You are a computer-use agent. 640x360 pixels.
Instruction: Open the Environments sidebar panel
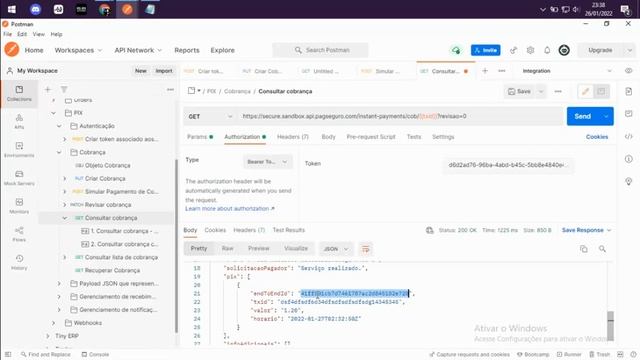coord(19,150)
